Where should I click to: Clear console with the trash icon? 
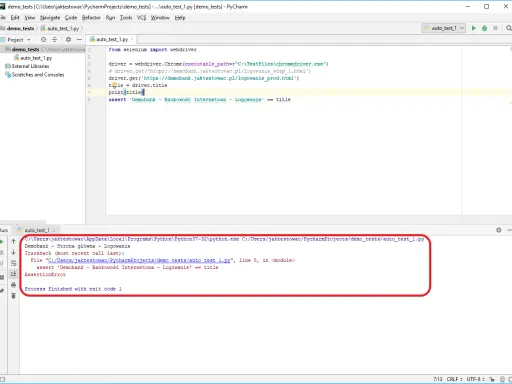[x=13, y=296]
